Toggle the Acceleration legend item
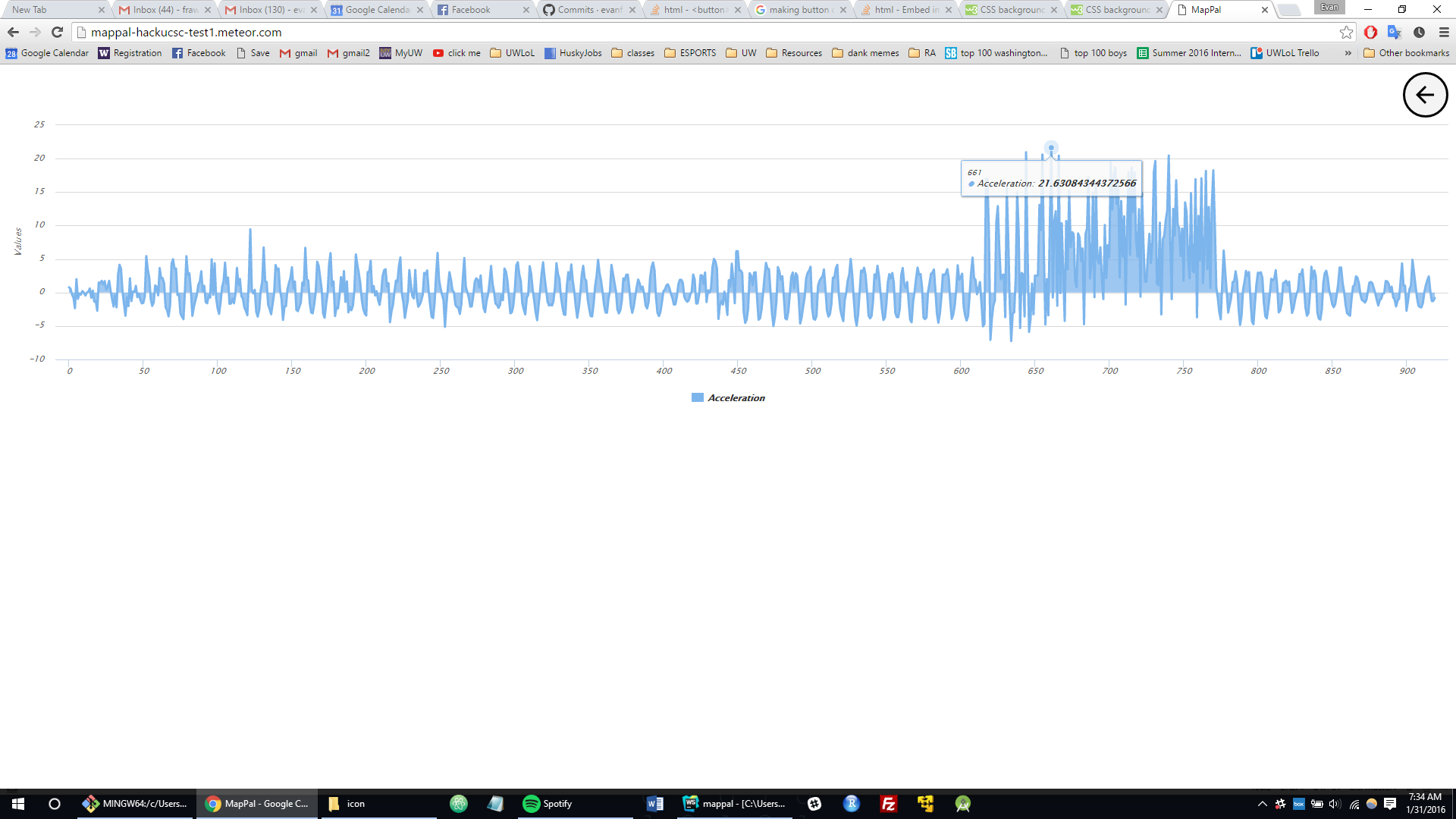This screenshot has width=1456, height=819. (x=736, y=398)
